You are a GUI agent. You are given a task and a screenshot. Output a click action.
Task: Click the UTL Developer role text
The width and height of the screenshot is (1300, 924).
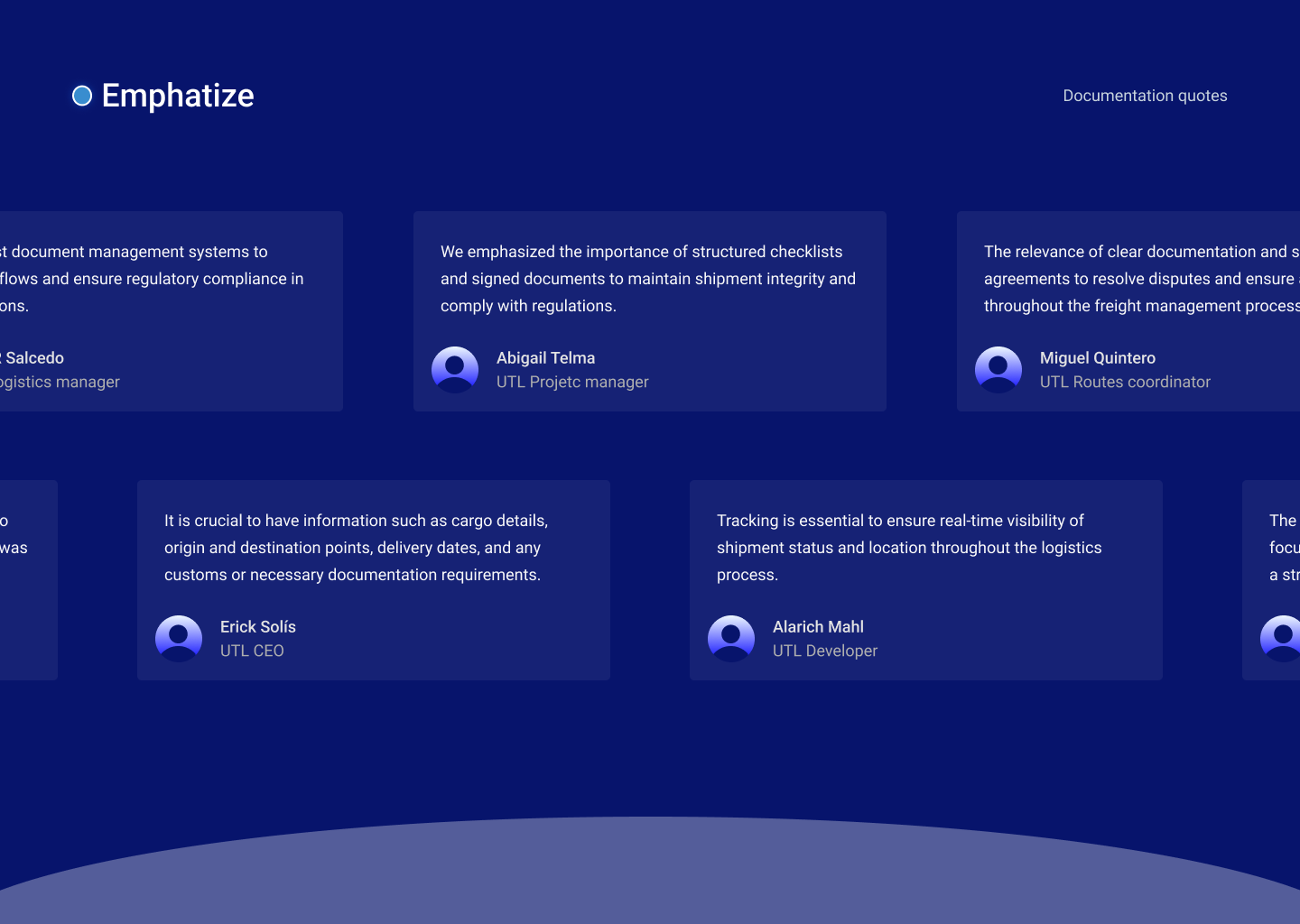pos(825,651)
